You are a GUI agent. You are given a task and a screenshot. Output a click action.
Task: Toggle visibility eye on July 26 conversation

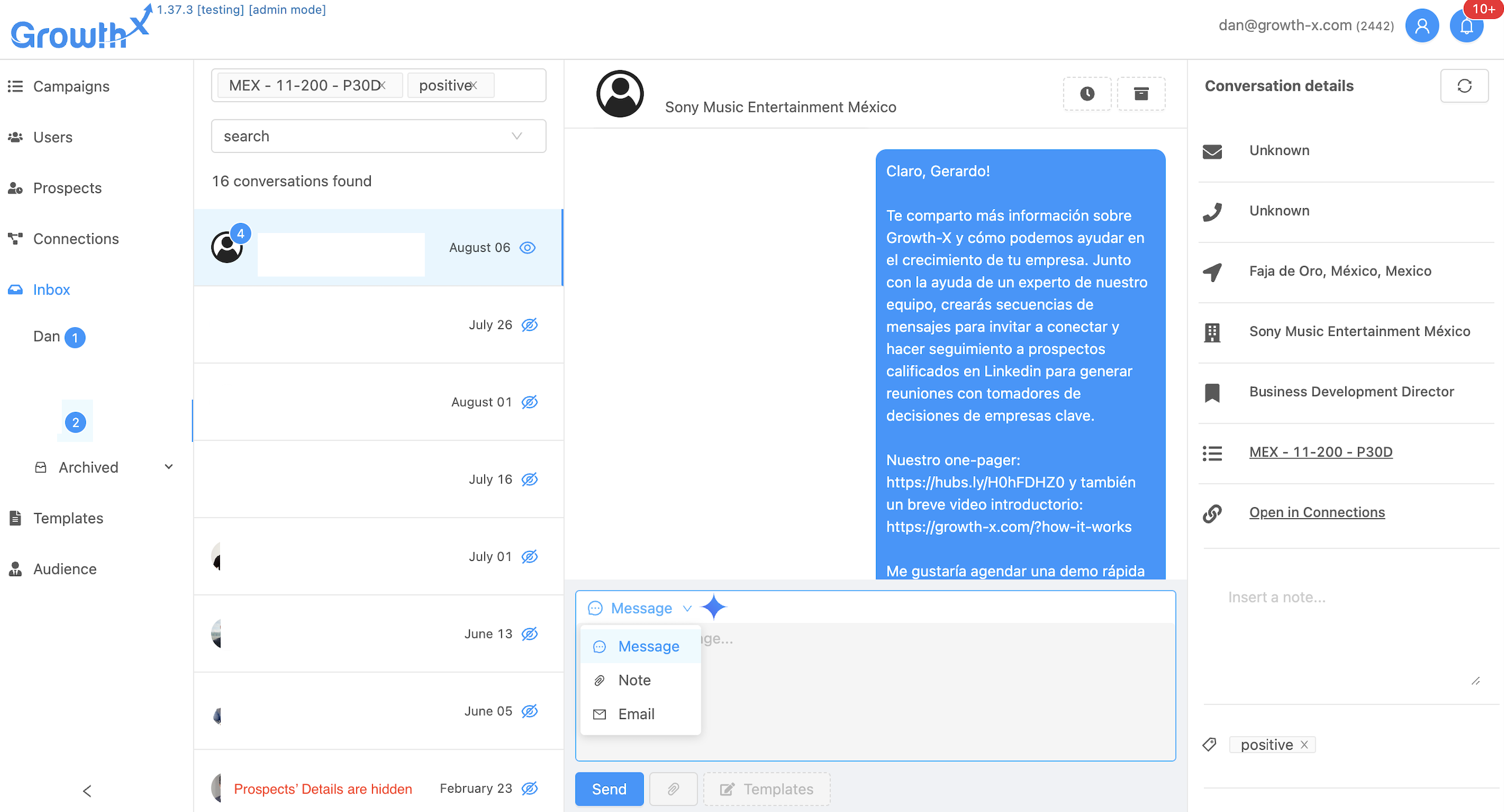point(530,325)
